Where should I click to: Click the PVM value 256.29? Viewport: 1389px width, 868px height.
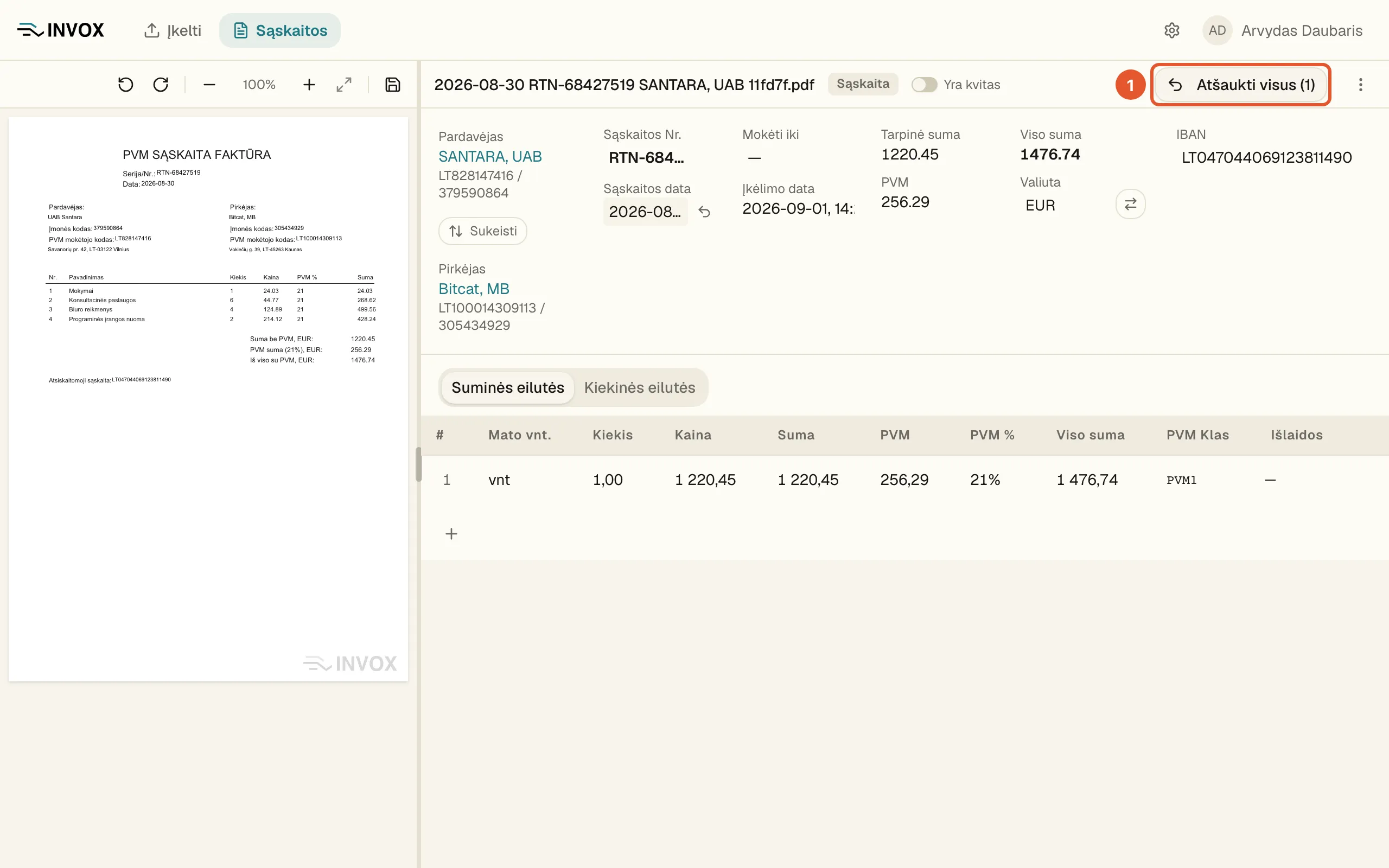pos(905,202)
